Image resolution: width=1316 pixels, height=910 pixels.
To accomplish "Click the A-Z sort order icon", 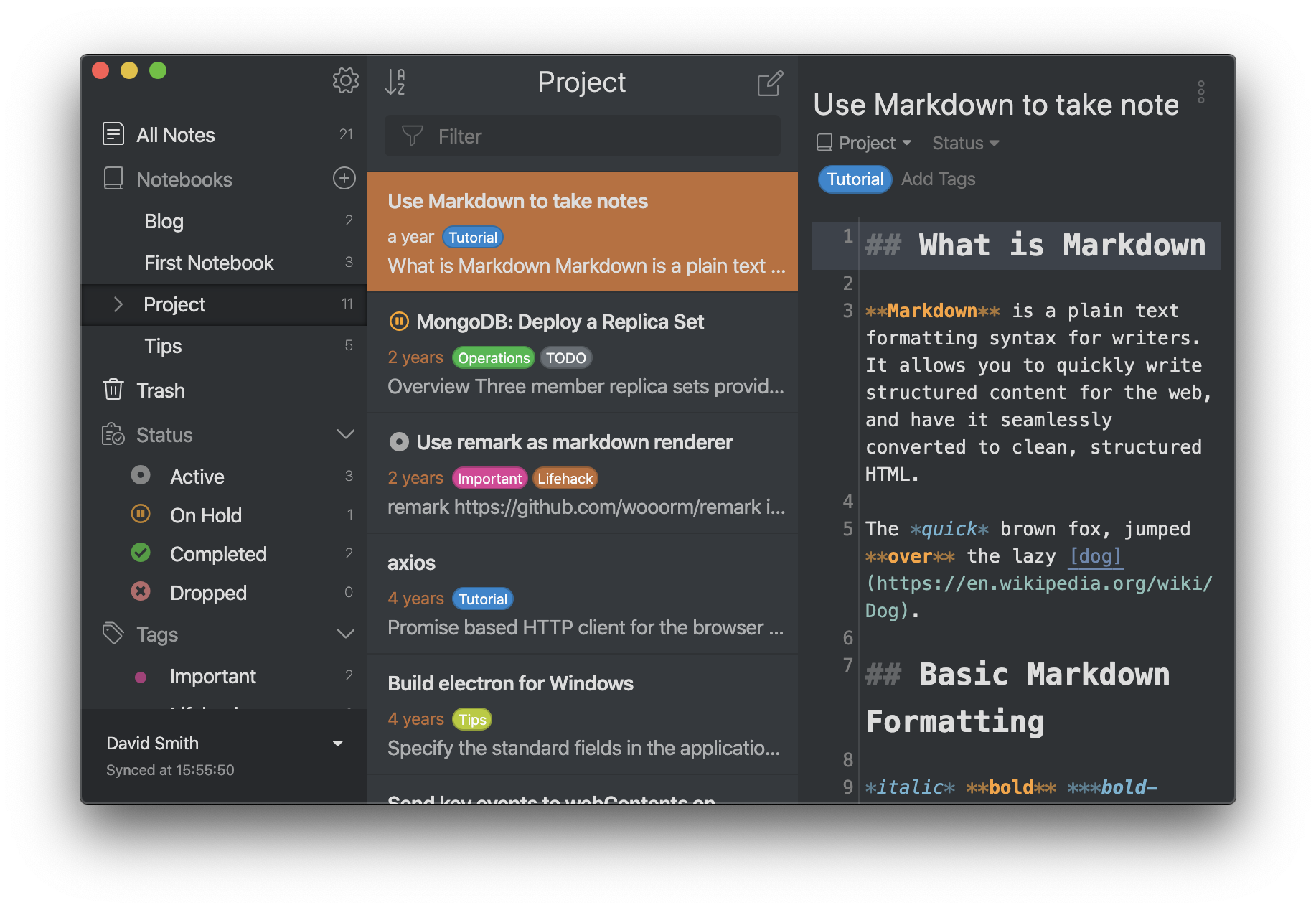I will [395, 82].
